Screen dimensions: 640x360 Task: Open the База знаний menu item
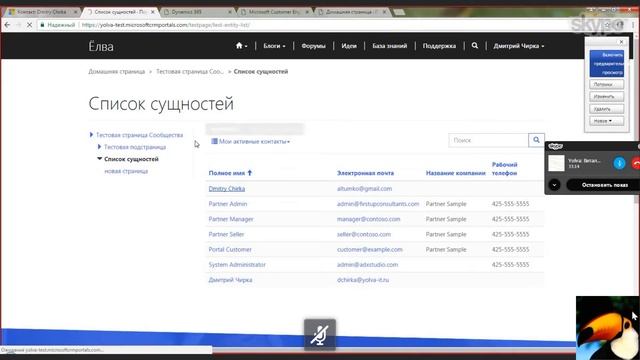(x=390, y=46)
